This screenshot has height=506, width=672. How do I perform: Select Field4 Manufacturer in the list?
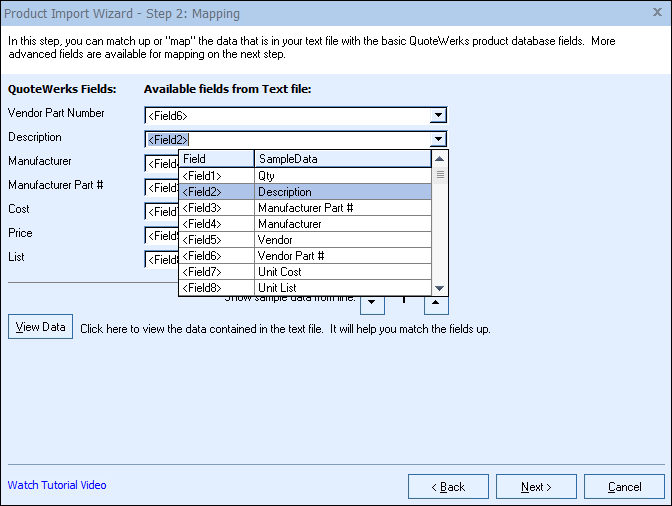pos(305,224)
